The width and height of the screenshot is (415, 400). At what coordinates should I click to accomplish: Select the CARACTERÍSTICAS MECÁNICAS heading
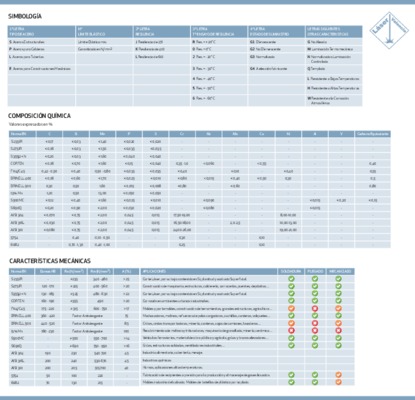pyautogui.click(x=50, y=261)
